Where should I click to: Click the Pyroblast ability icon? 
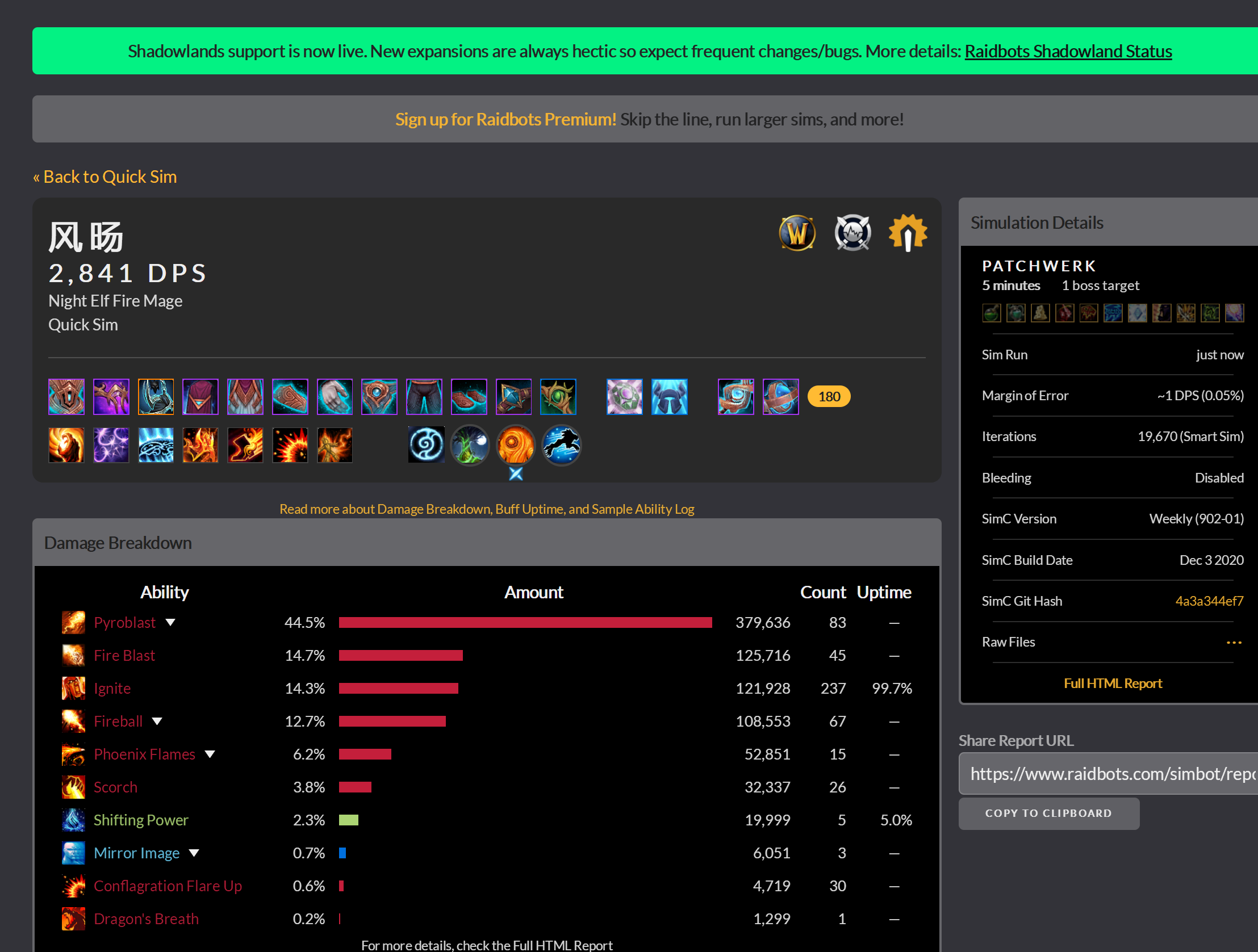point(73,623)
